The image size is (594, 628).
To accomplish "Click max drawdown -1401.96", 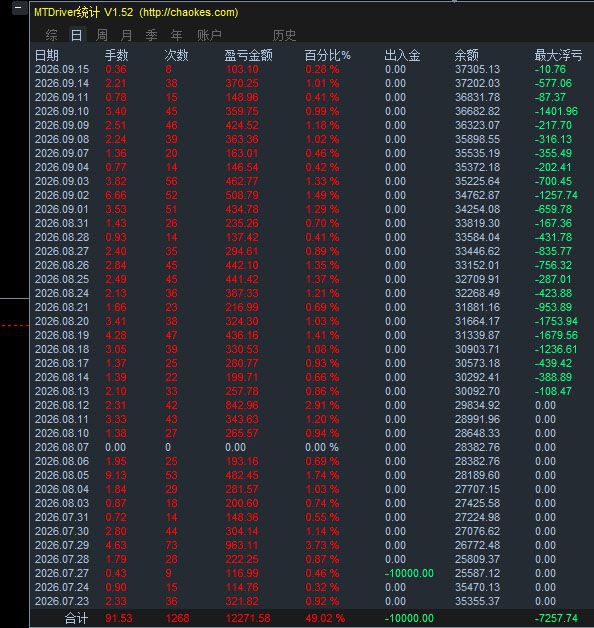I will [x=556, y=111].
